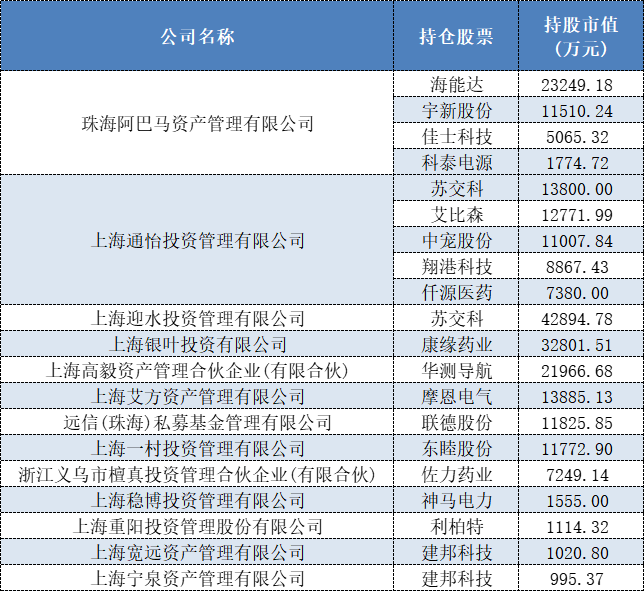Select the 上海宽远资产管理有限公司 cell
The width and height of the screenshot is (644, 591).
pyautogui.click(x=197, y=552)
